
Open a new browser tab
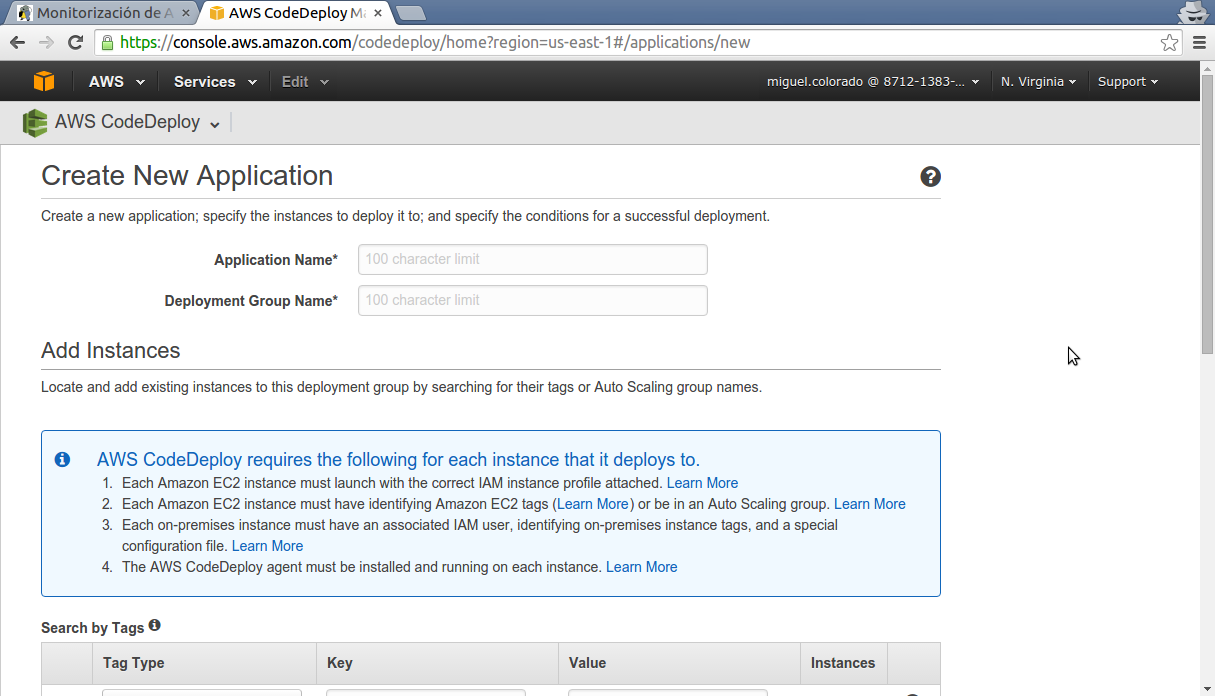click(x=410, y=13)
